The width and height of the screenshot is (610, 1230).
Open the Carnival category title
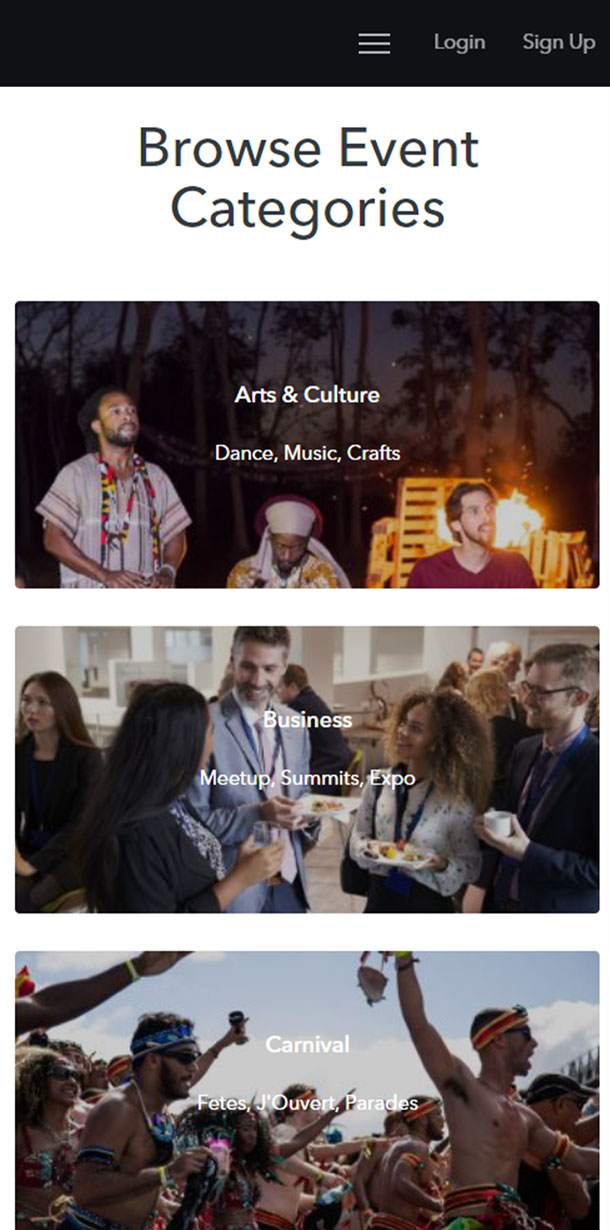(307, 1044)
